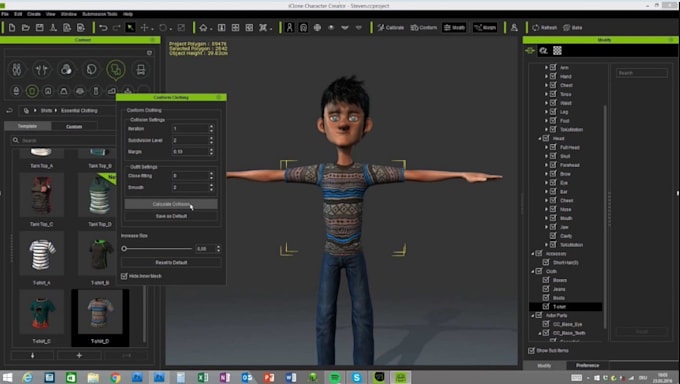Select the T-shirt_A striped thumbnail
This screenshot has width=680, height=384.
[x=42, y=254]
